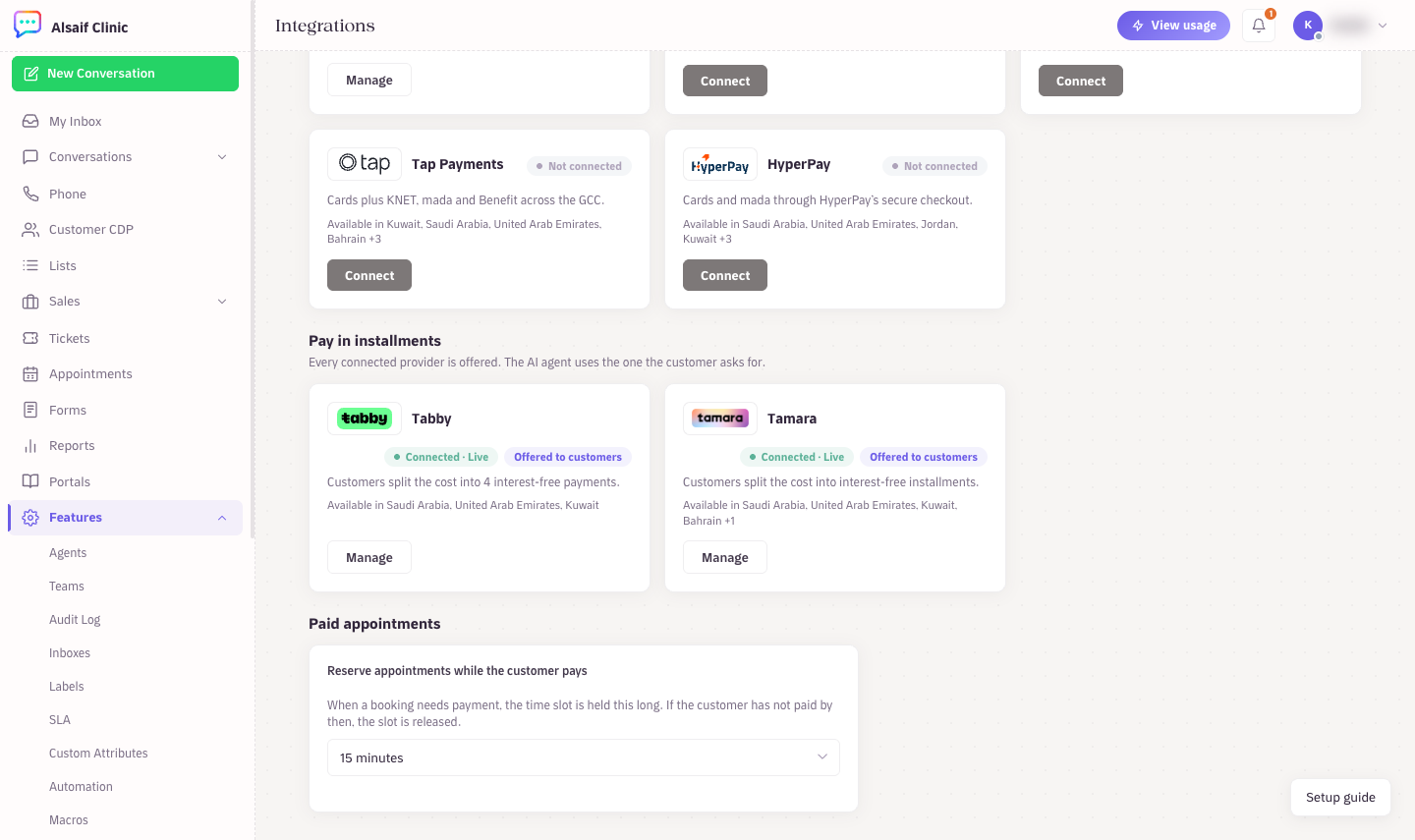This screenshot has width=1415, height=840.
Task: Open Macros page in sidebar
Action: coord(69,820)
